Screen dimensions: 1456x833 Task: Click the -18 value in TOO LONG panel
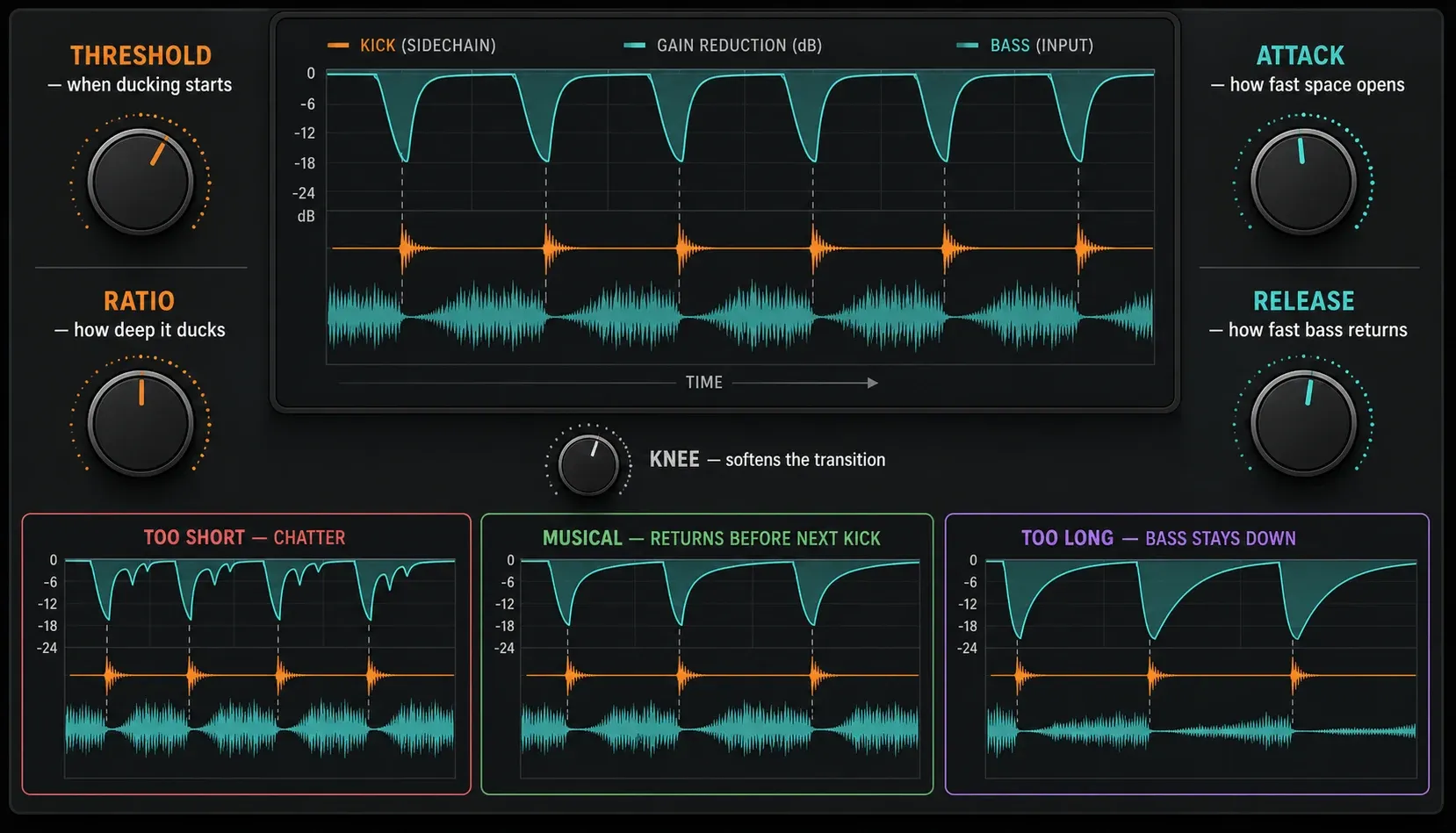tap(967, 626)
